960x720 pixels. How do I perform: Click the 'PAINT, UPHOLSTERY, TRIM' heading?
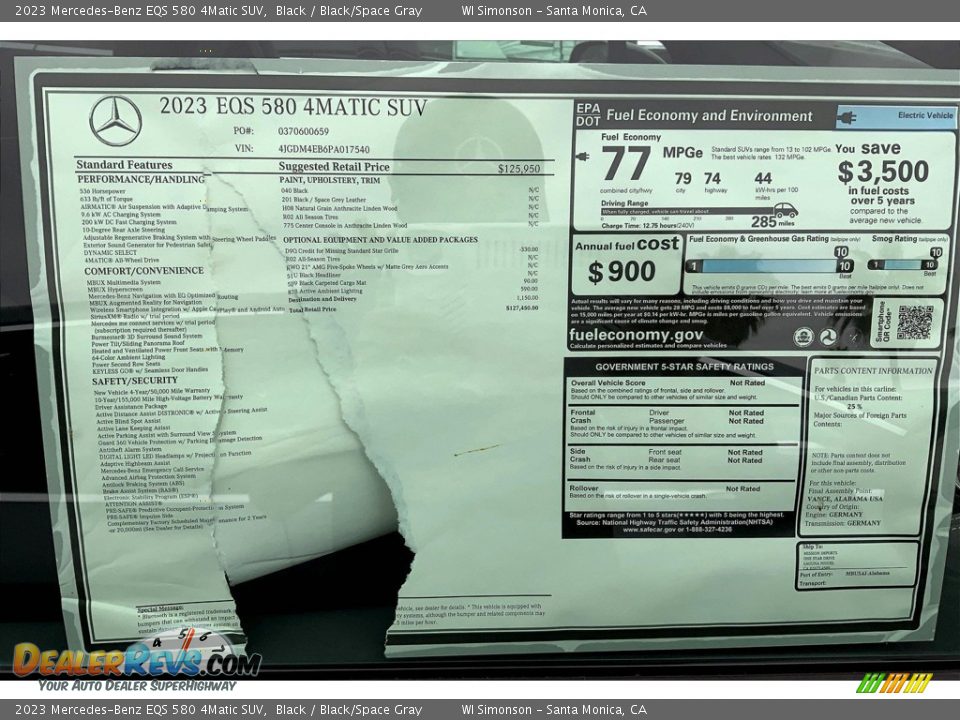pyautogui.click(x=329, y=181)
